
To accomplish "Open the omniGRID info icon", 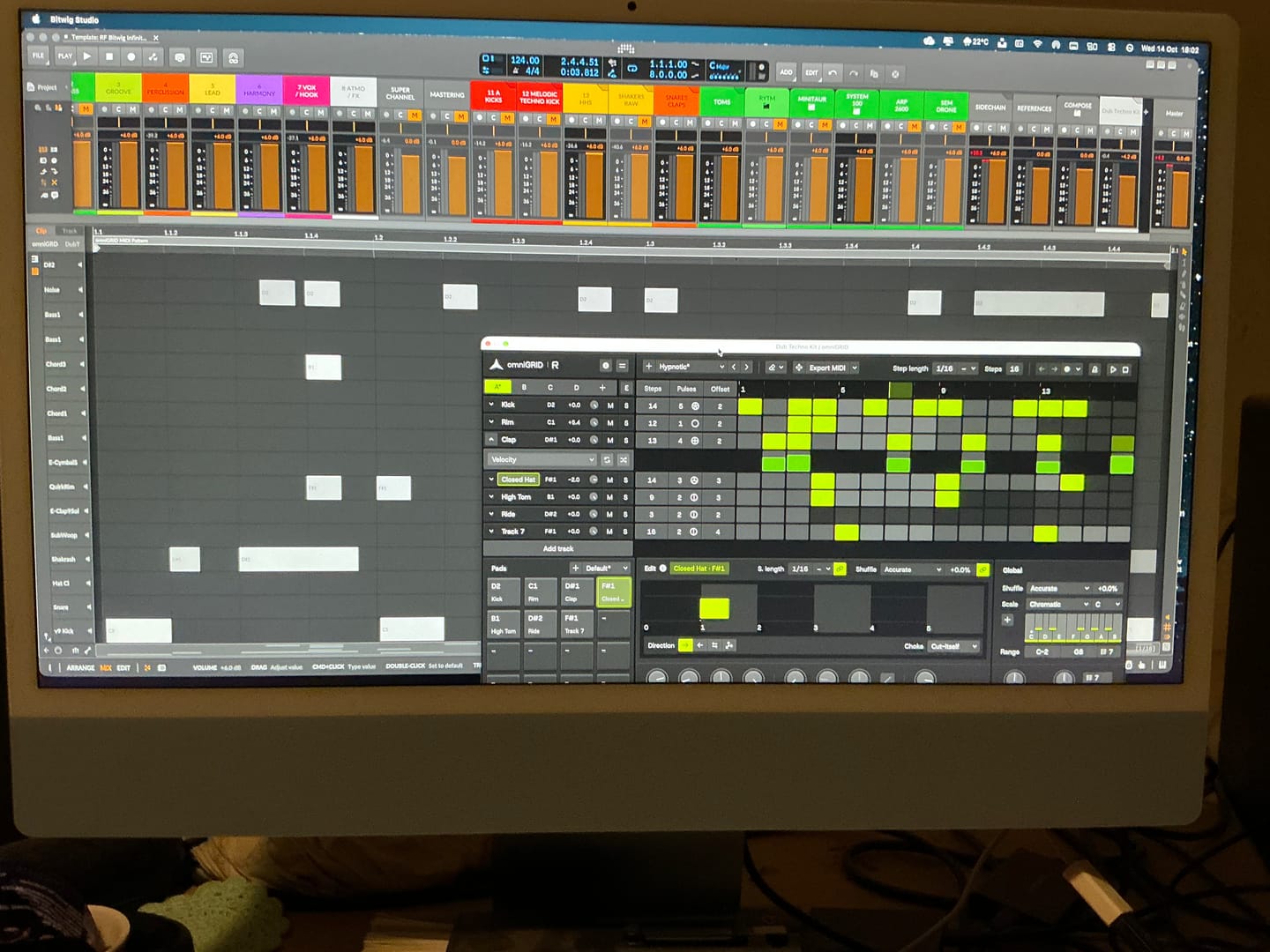I will tap(606, 365).
